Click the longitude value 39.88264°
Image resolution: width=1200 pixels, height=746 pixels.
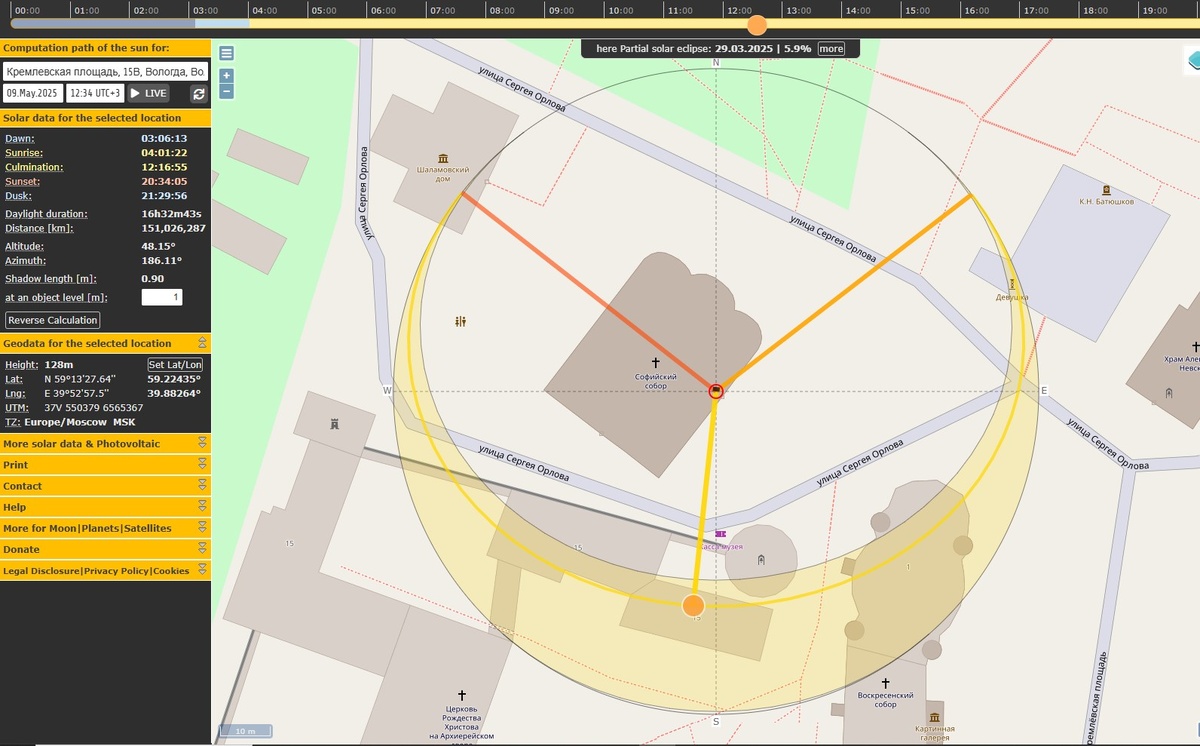(x=174, y=393)
